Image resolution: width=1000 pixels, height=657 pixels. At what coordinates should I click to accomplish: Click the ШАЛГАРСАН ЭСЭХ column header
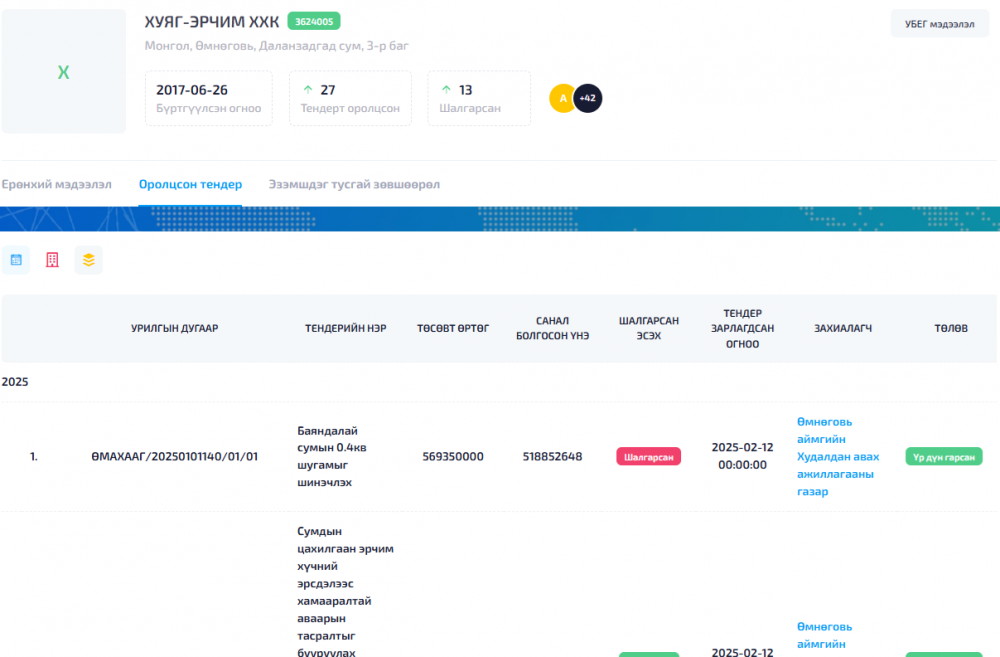pos(649,328)
